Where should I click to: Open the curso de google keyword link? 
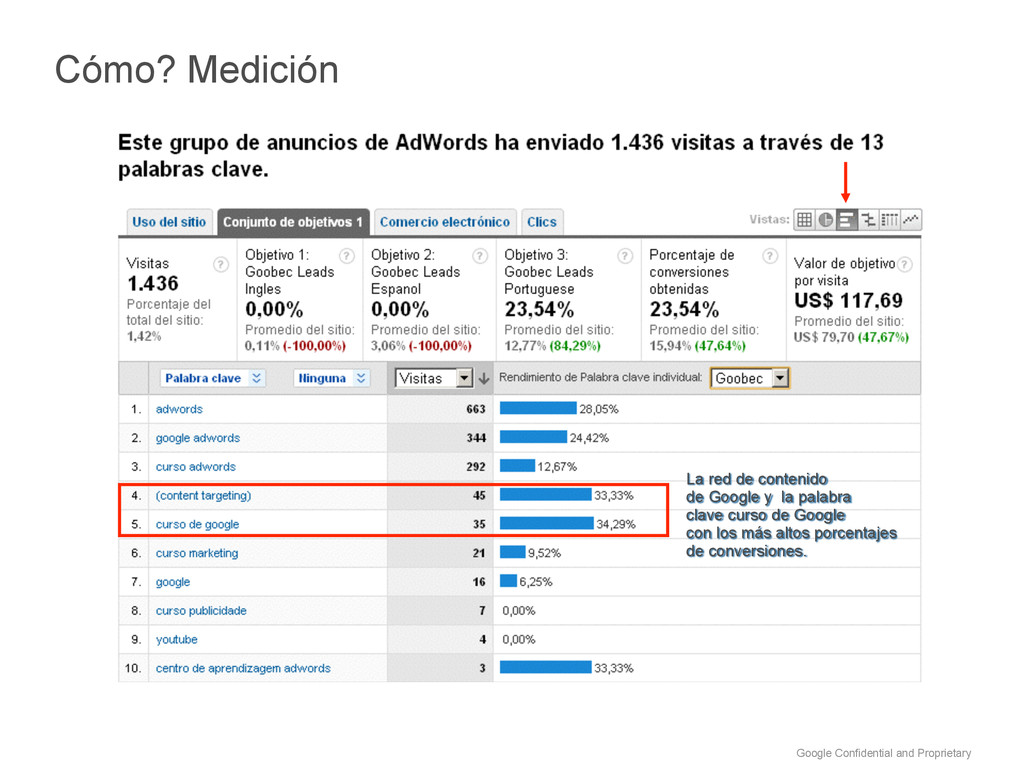(197, 524)
